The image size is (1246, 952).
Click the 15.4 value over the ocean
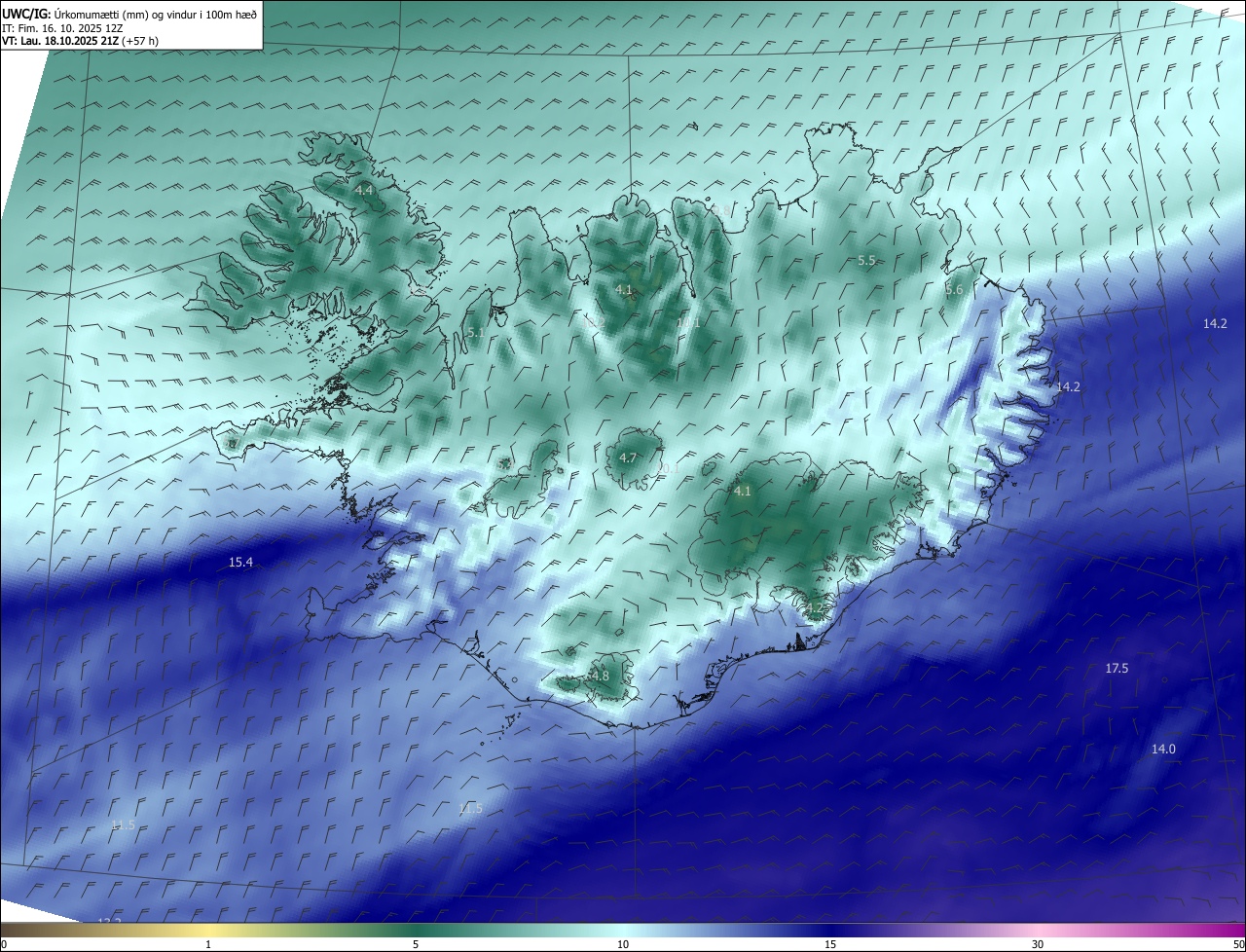coord(240,563)
